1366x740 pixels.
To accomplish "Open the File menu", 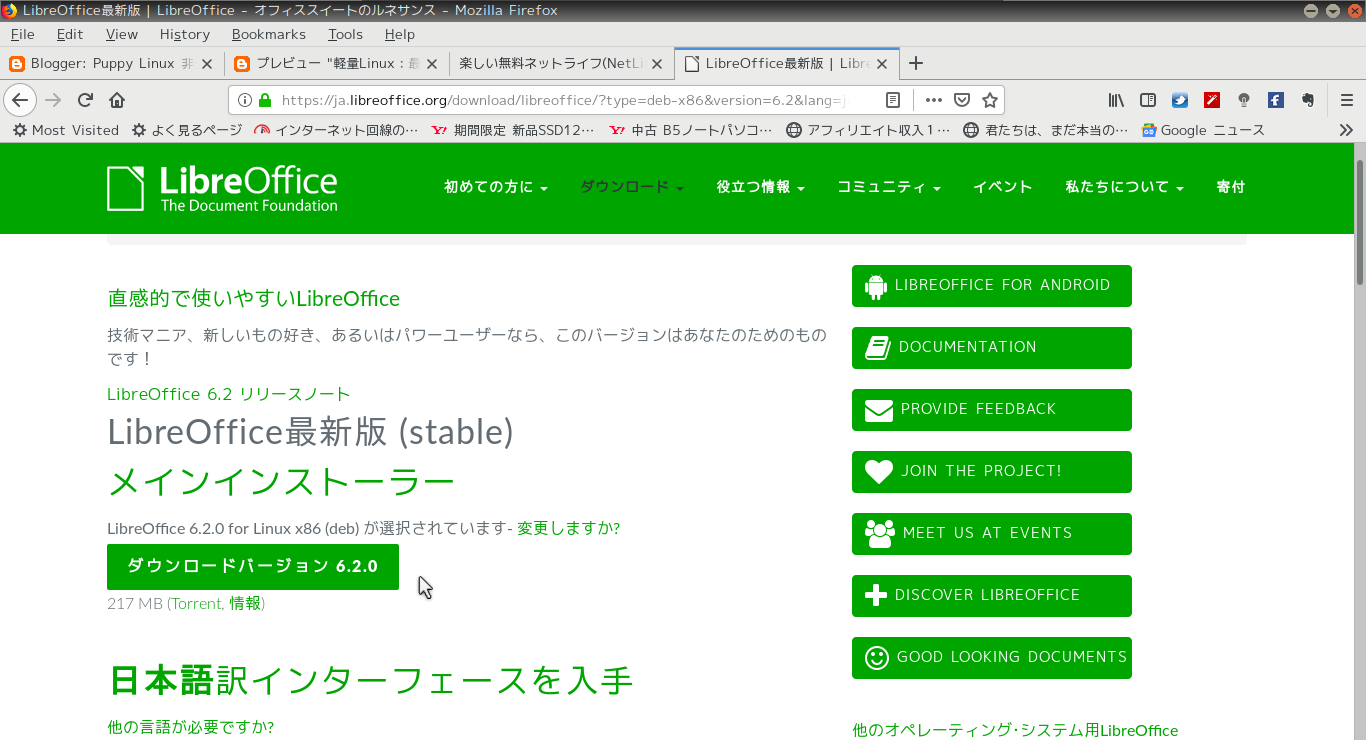I will click(x=22, y=34).
